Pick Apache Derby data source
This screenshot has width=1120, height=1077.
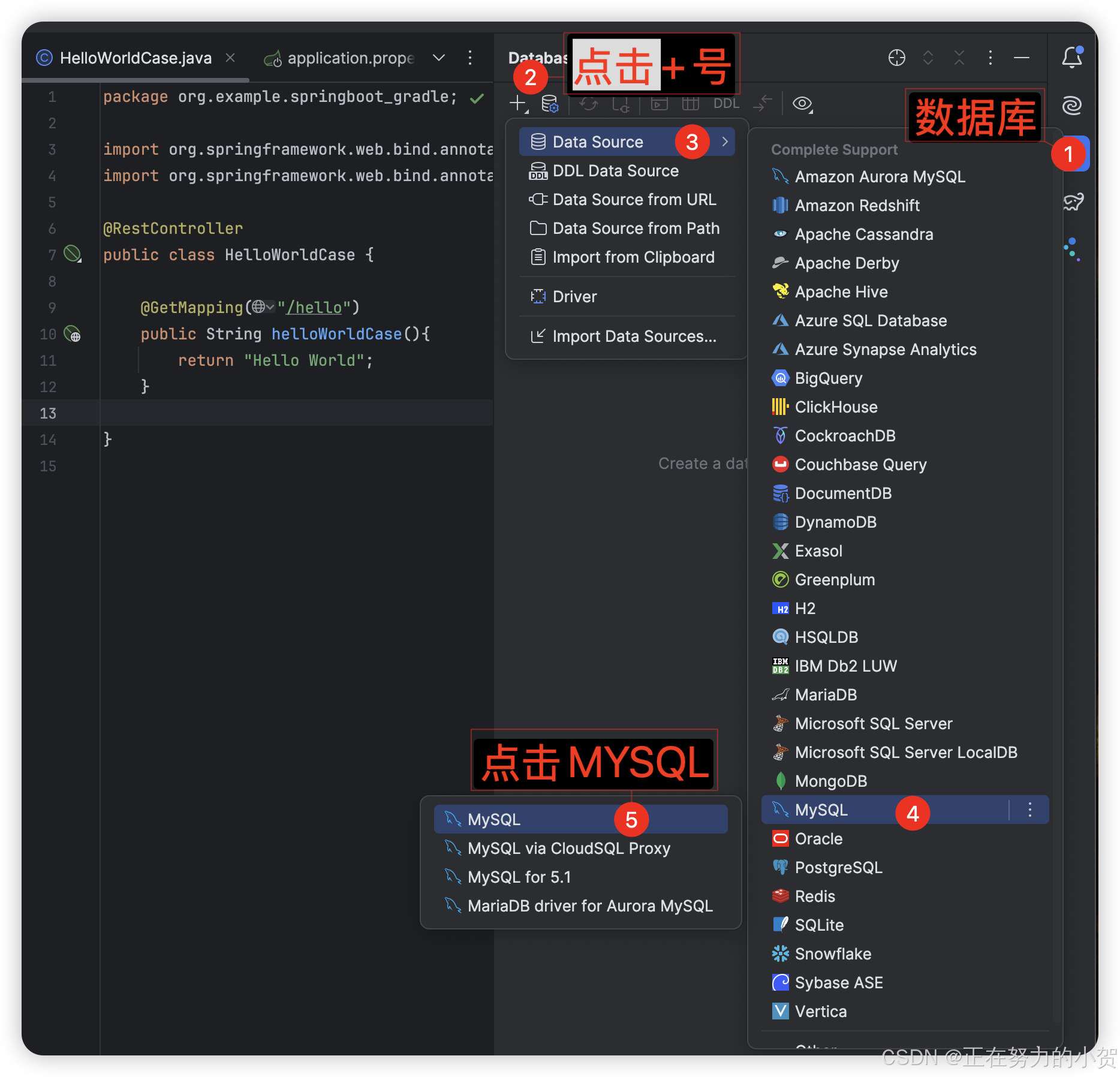tap(905, 263)
